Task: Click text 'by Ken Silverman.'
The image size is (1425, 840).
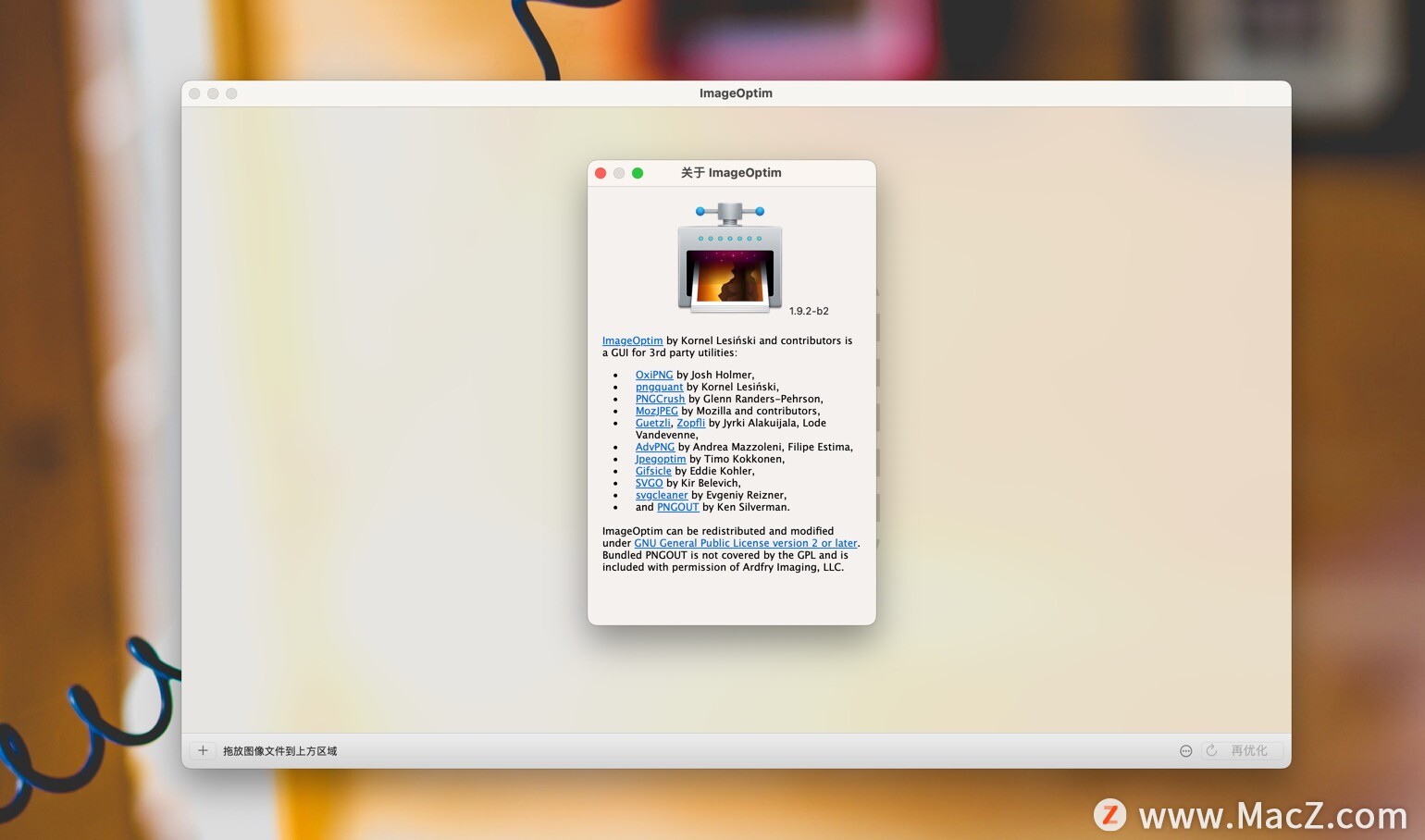Action: click(x=746, y=507)
